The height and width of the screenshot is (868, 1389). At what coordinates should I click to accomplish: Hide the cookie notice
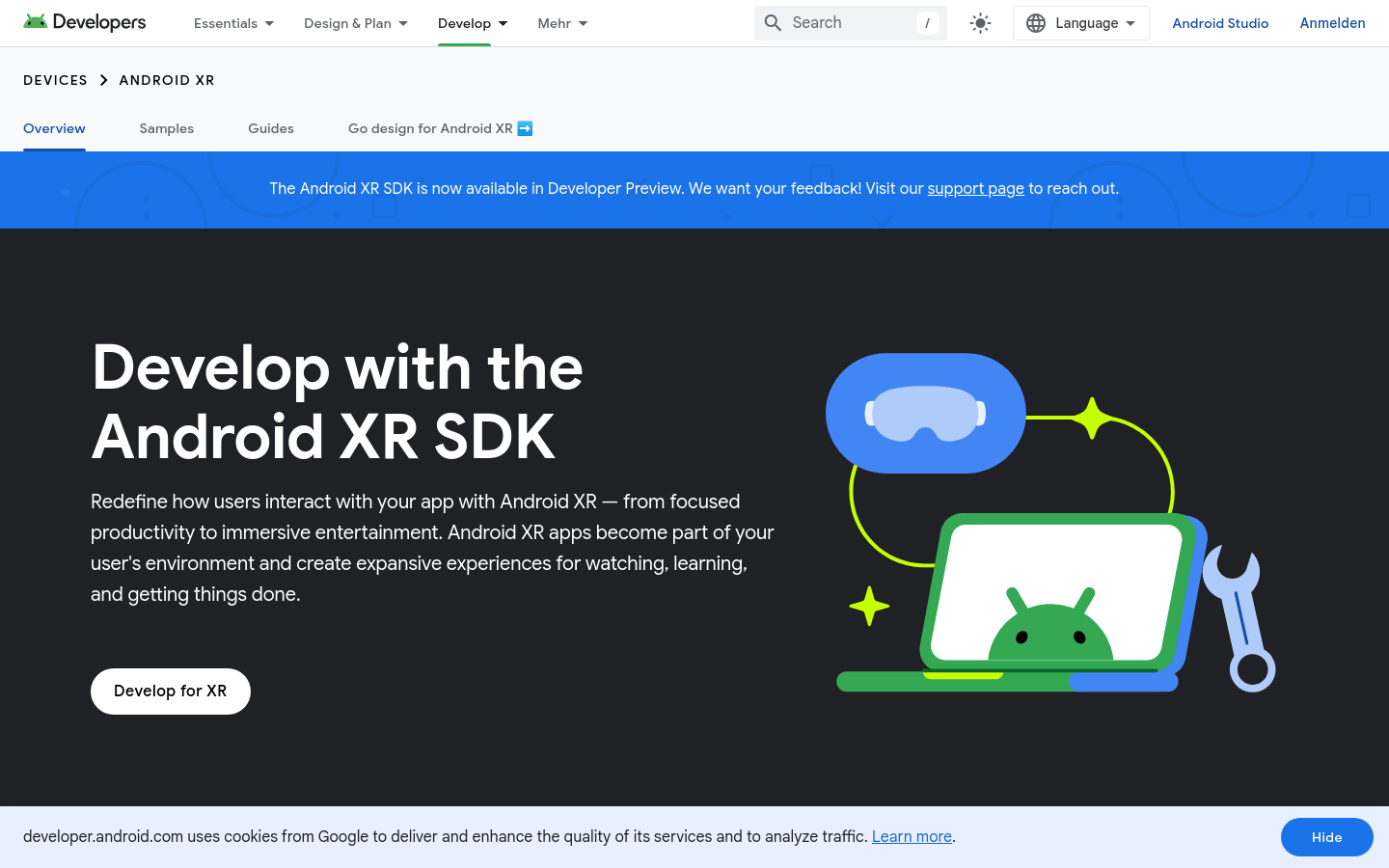pos(1326,837)
